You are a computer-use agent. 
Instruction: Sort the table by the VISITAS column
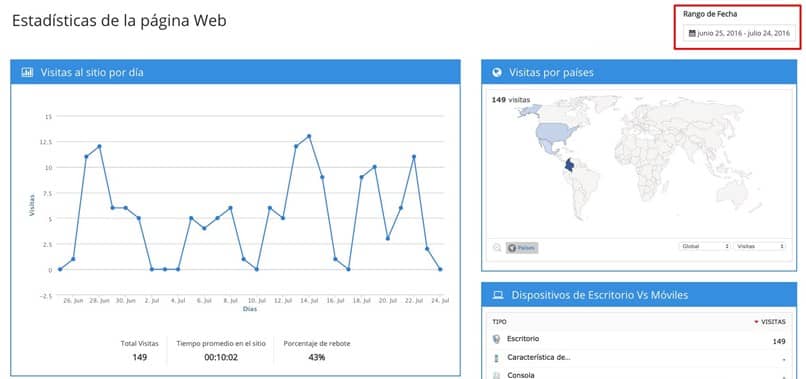773,322
